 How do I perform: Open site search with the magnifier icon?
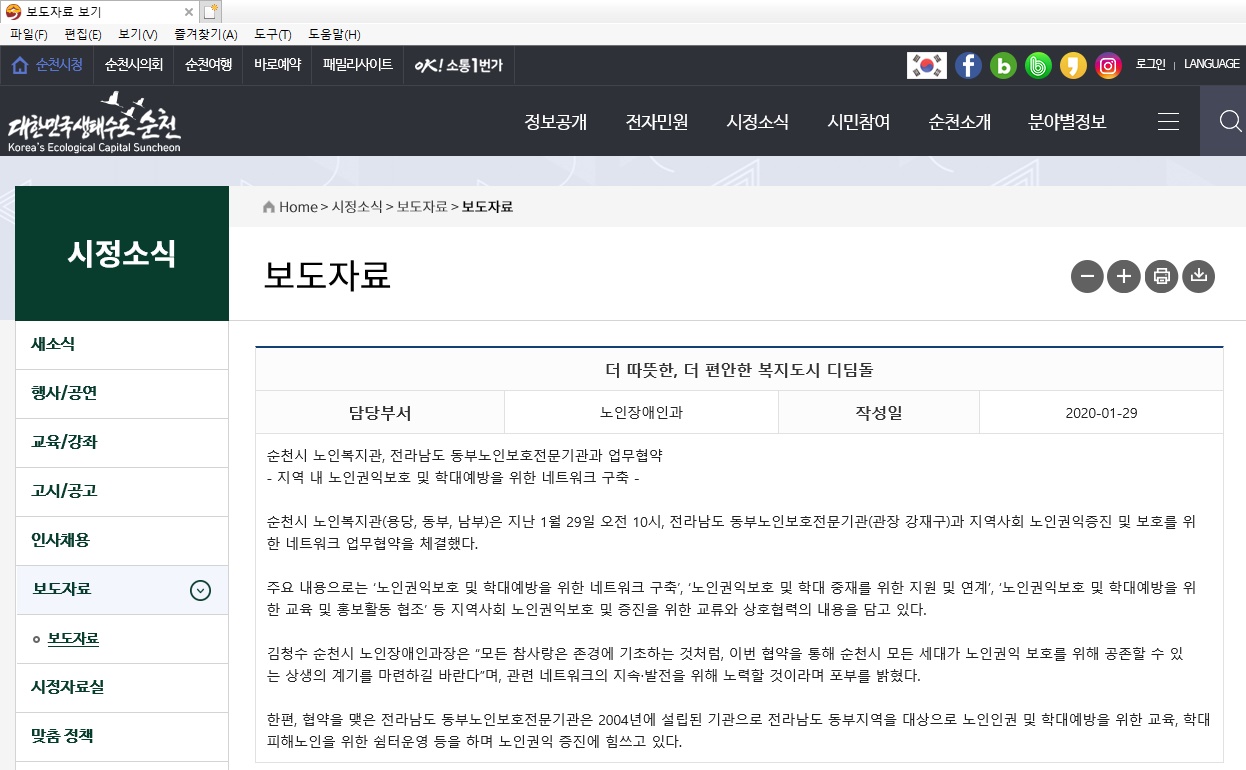[x=1230, y=121]
